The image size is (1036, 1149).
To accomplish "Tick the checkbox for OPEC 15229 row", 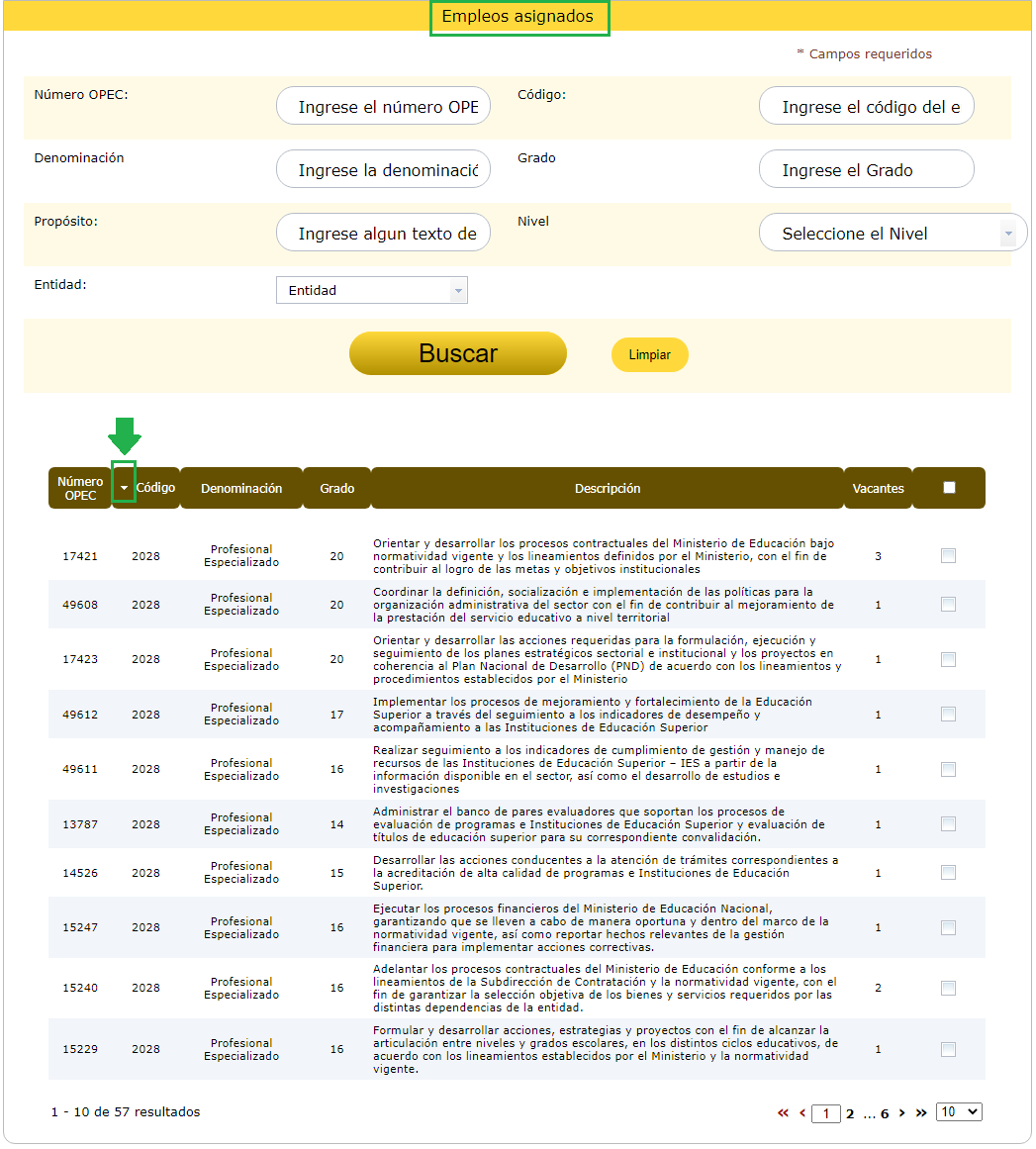I will (948, 1049).
